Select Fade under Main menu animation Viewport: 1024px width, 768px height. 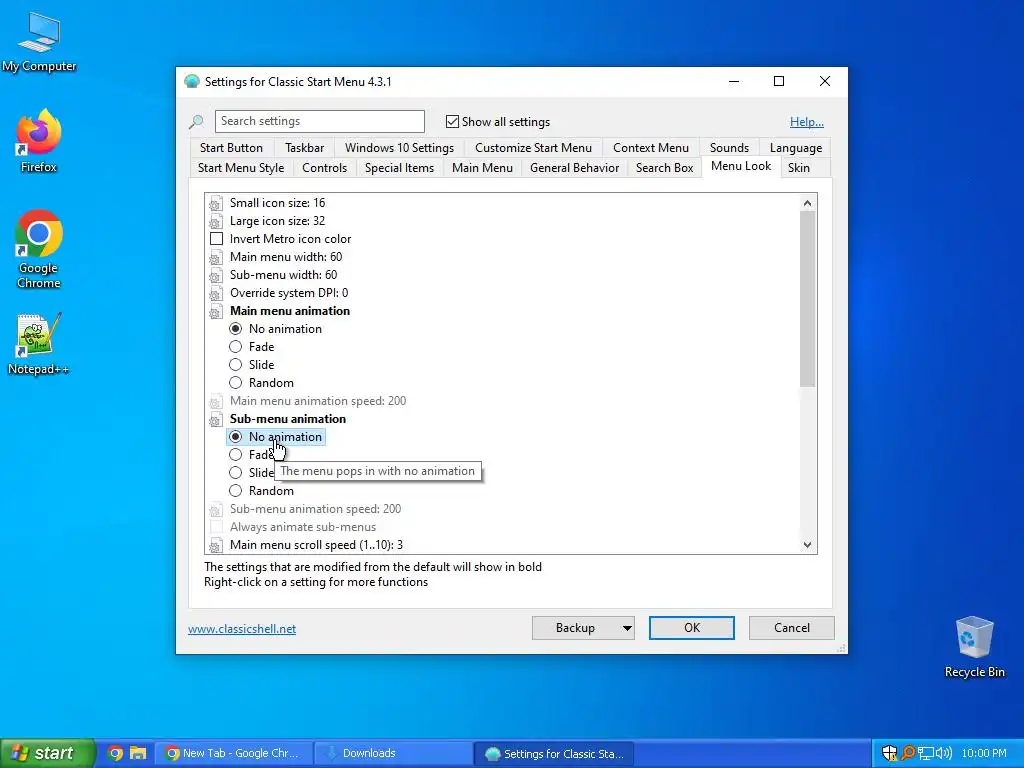(236, 347)
